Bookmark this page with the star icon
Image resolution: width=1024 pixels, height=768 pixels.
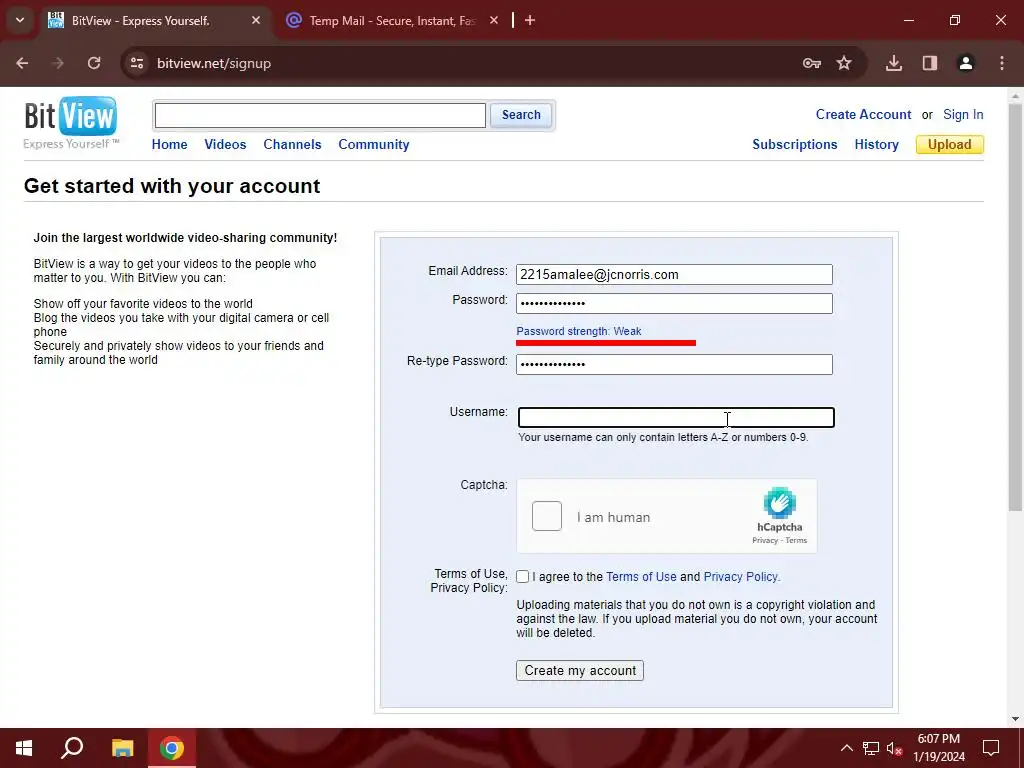(844, 63)
